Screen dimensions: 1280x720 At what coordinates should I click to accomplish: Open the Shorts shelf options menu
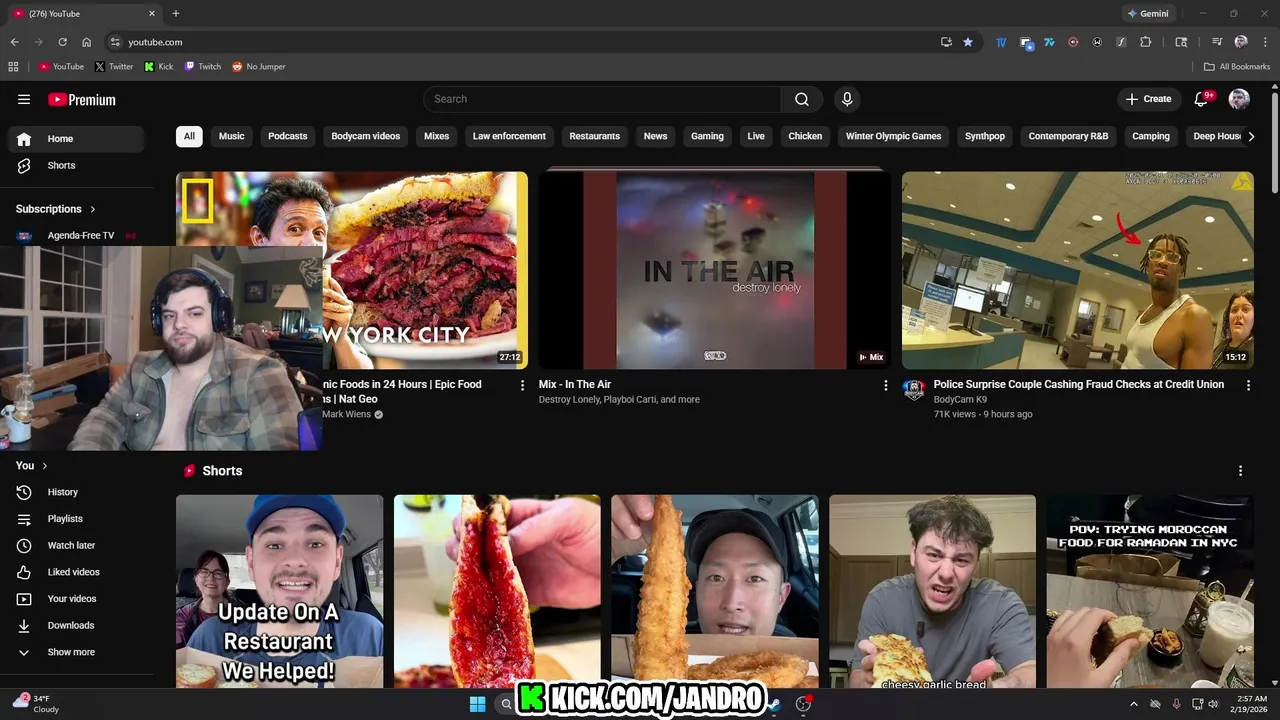pyautogui.click(x=1241, y=471)
